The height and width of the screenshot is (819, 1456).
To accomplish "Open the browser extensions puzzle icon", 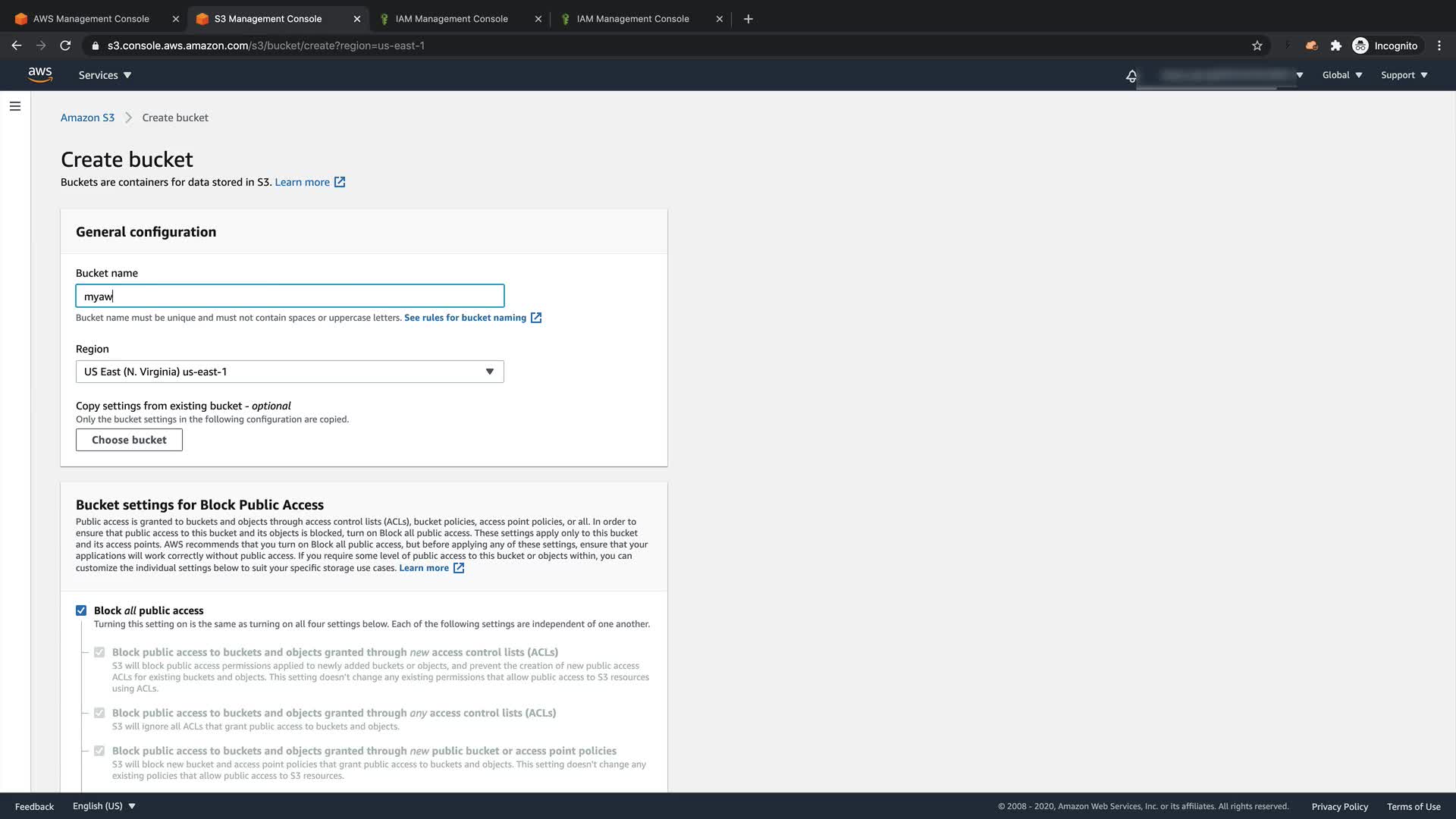I will (1336, 45).
